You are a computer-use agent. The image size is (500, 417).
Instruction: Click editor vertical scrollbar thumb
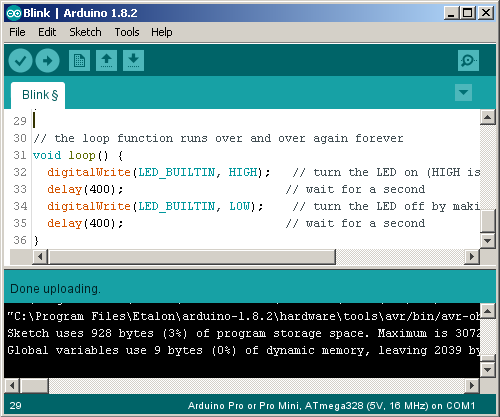[488, 220]
